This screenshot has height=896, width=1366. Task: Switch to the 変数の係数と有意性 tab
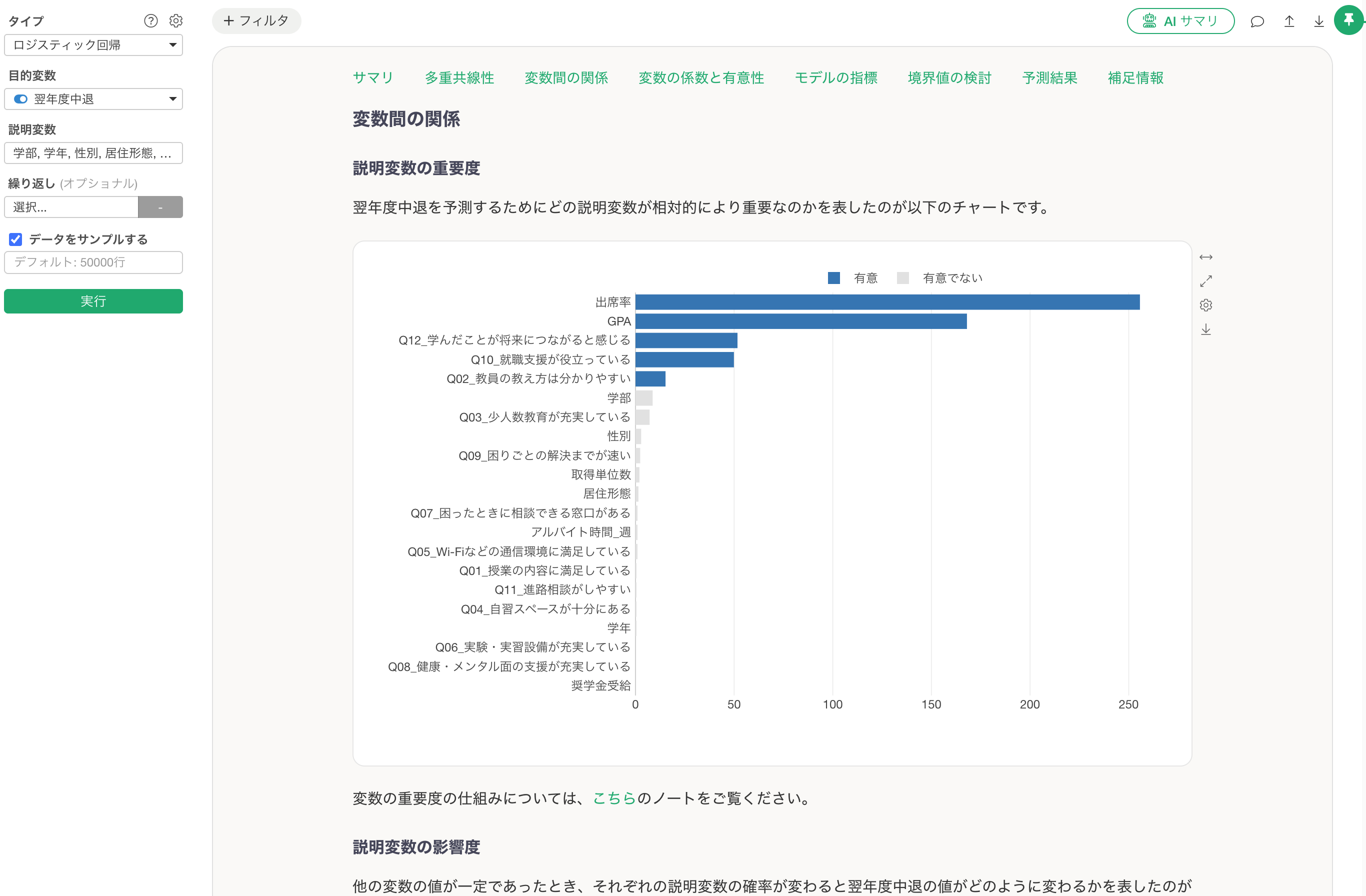pos(701,77)
